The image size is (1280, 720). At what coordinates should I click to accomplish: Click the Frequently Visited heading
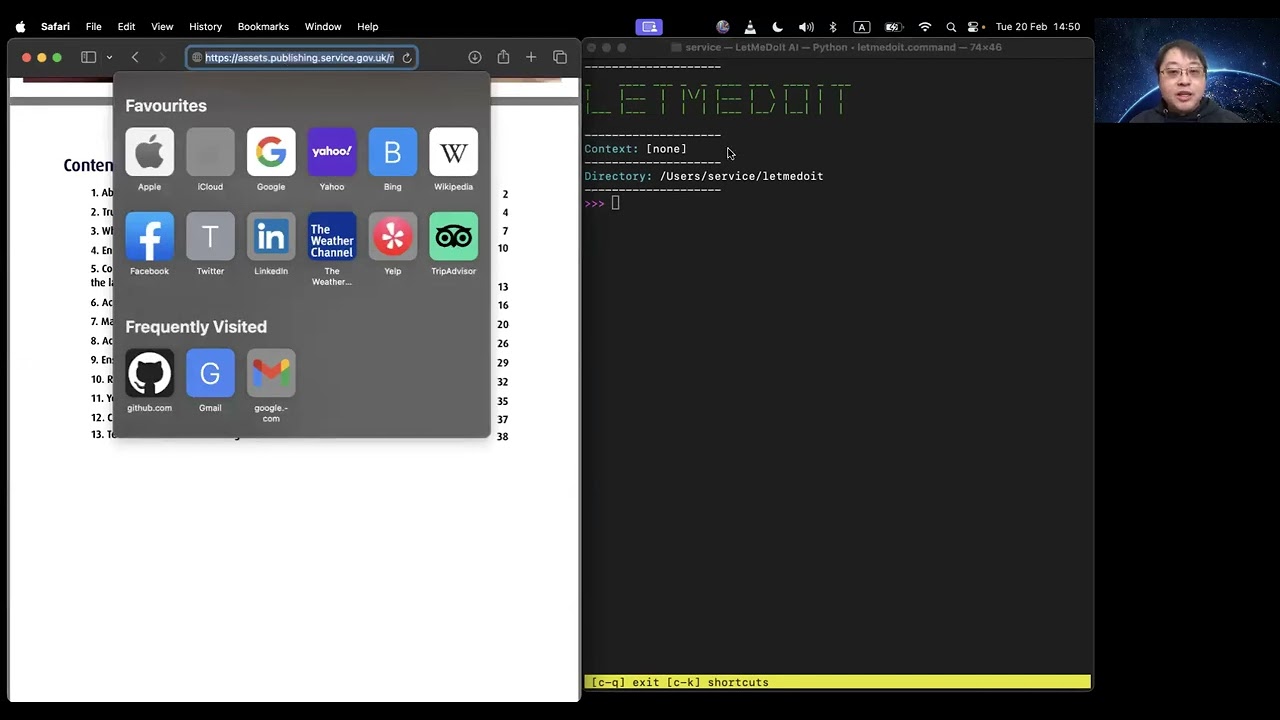click(x=196, y=327)
